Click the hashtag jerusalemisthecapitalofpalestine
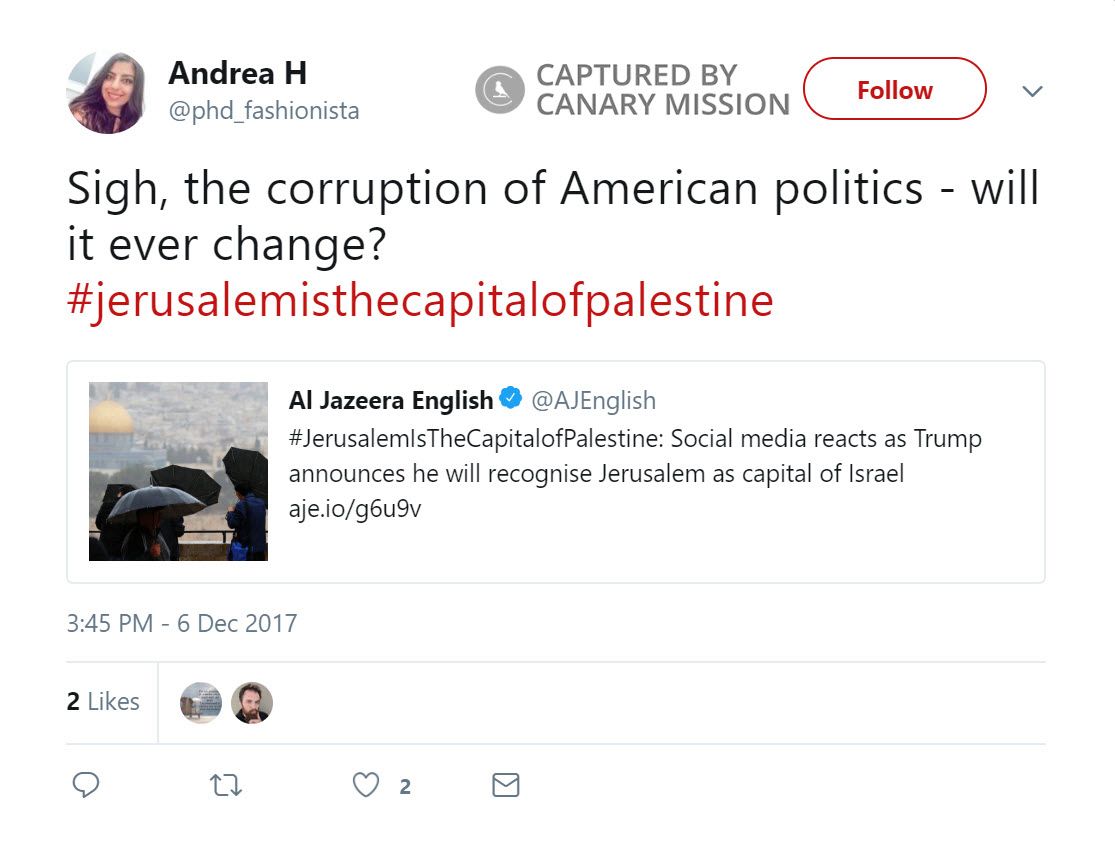Screen dimensions: 1115x848 [x=418, y=300]
